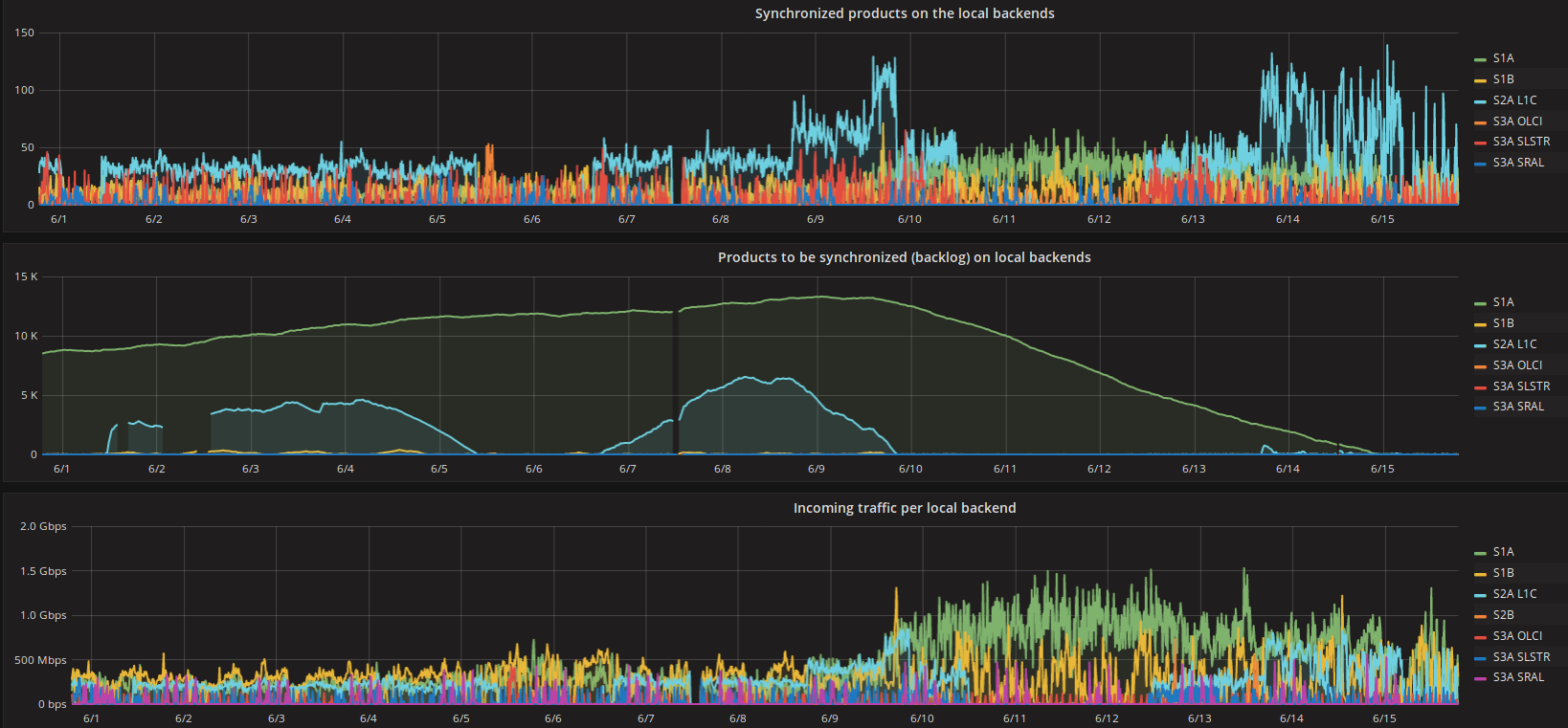Show only S1A in Incoming traffic legend

[1503, 552]
